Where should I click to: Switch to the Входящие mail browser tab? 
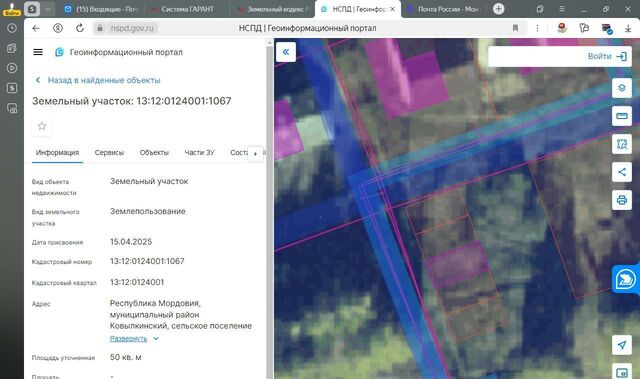tap(102, 9)
